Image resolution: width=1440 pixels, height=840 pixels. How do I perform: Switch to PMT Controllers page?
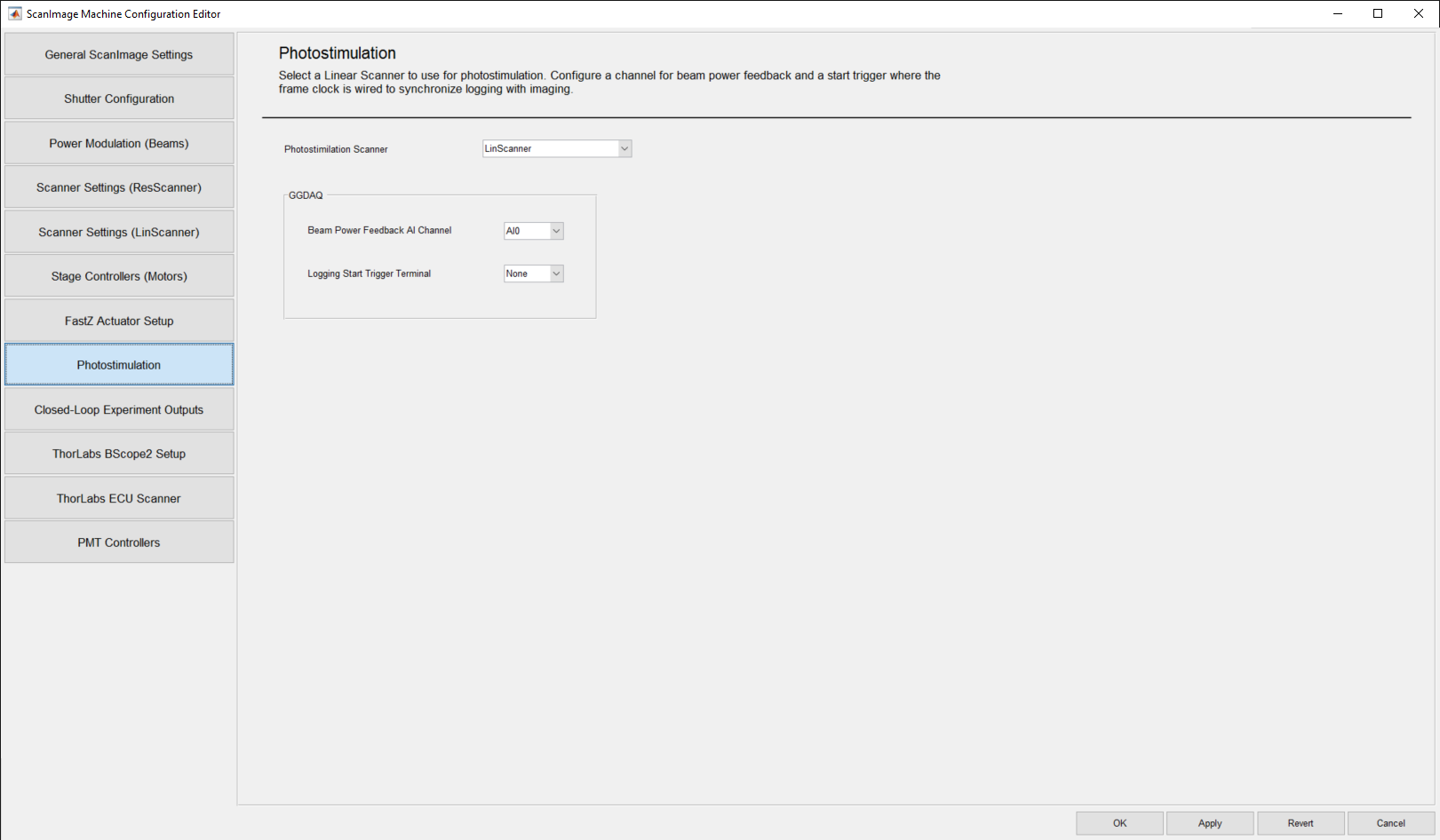pos(119,543)
